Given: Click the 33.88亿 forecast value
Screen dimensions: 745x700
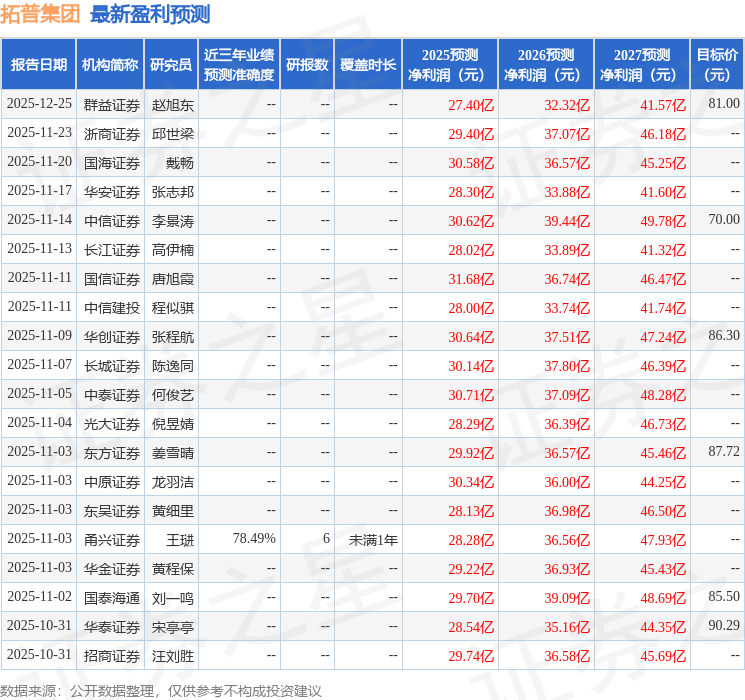Looking at the screenshot, I should (x=567, y=192).
